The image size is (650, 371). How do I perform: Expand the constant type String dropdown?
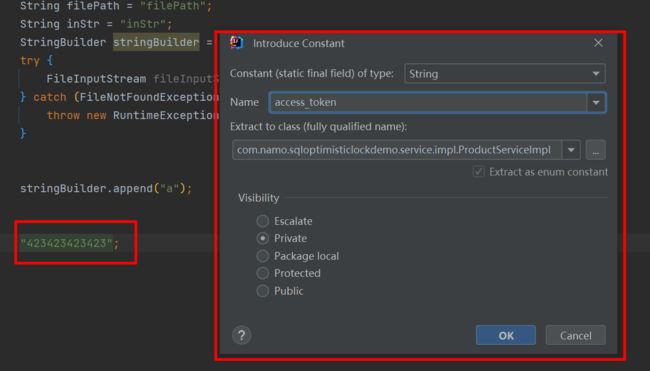[596, 74]
